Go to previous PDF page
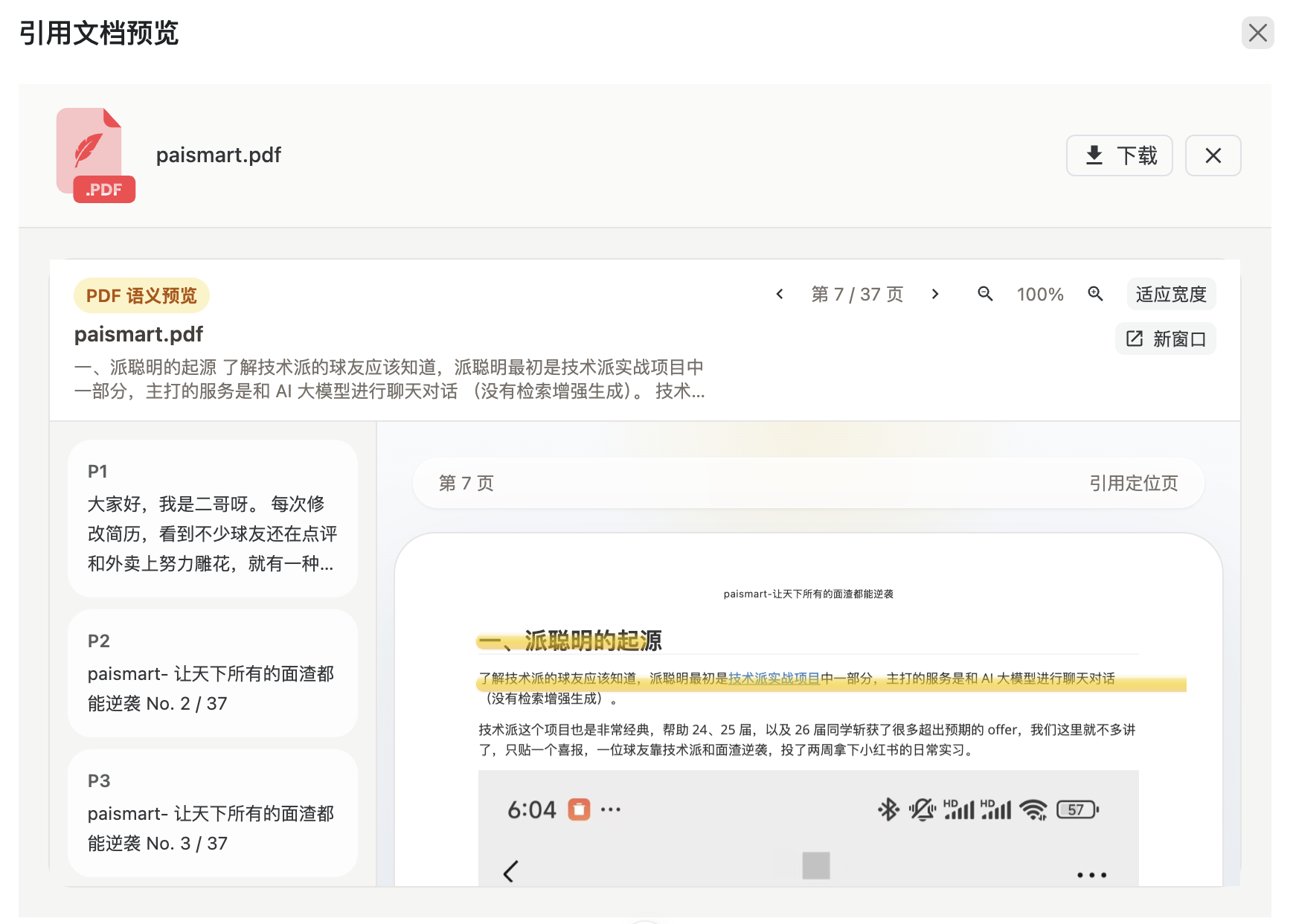Image resolution: width=1293 pixels, height=924 pixels. [x=780, y=295]
